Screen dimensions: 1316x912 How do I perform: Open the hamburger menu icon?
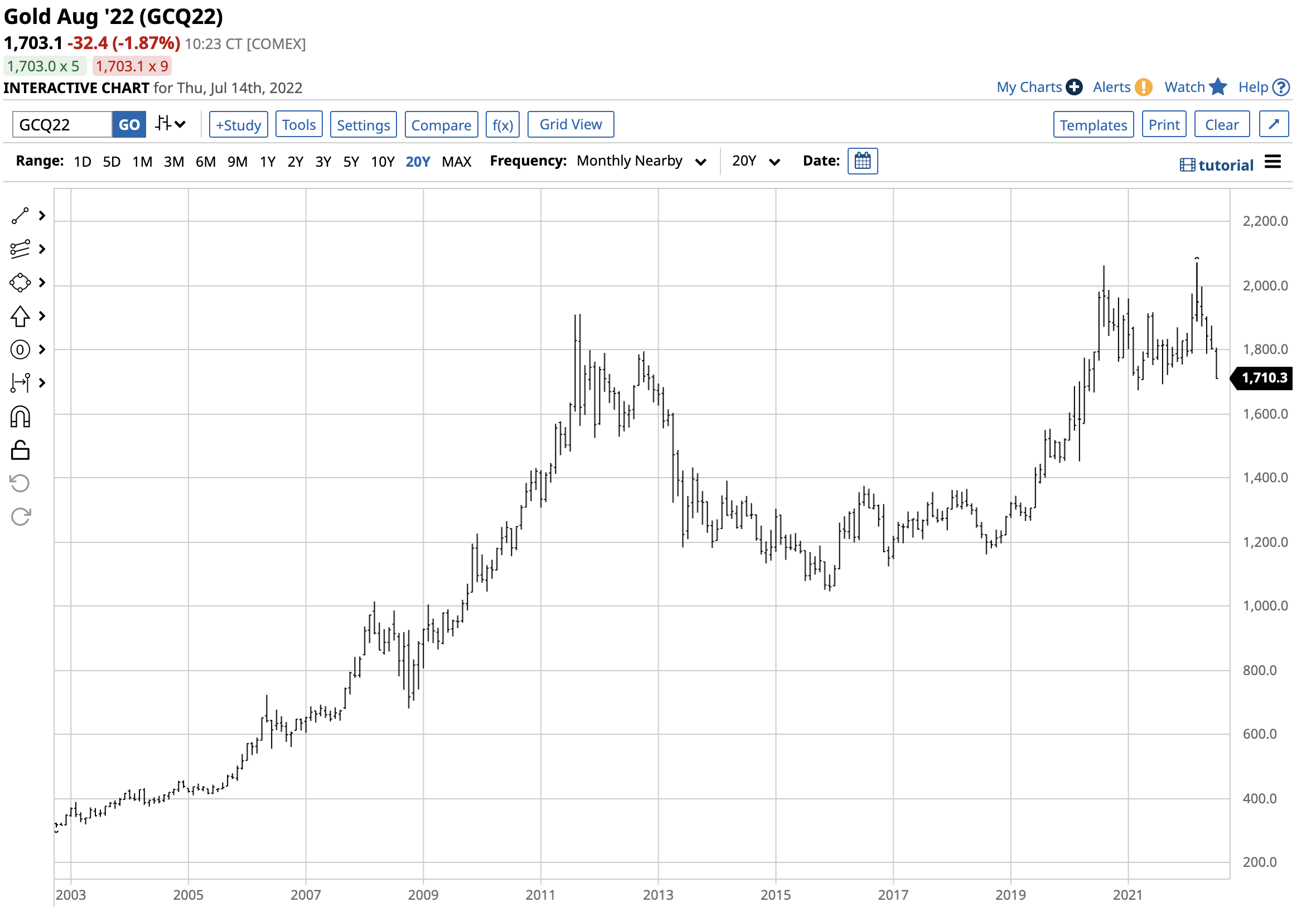[x=1272, y=162]
